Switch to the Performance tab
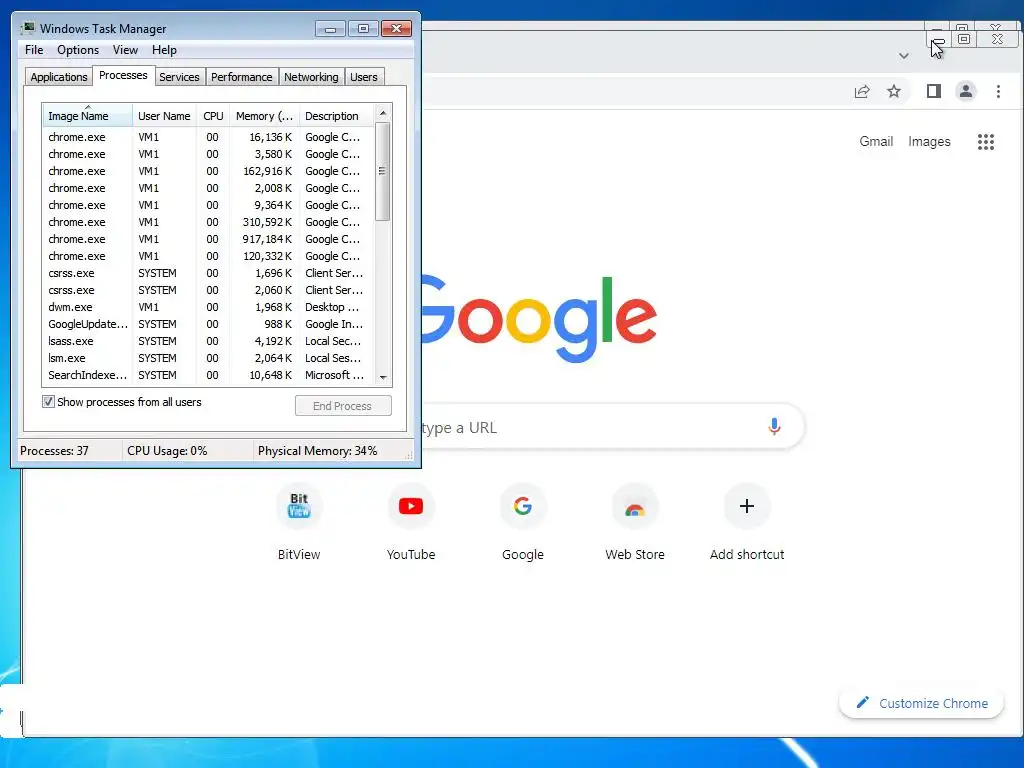The width and height of the screenshot is (1024, 768). (x=242, y=77)
